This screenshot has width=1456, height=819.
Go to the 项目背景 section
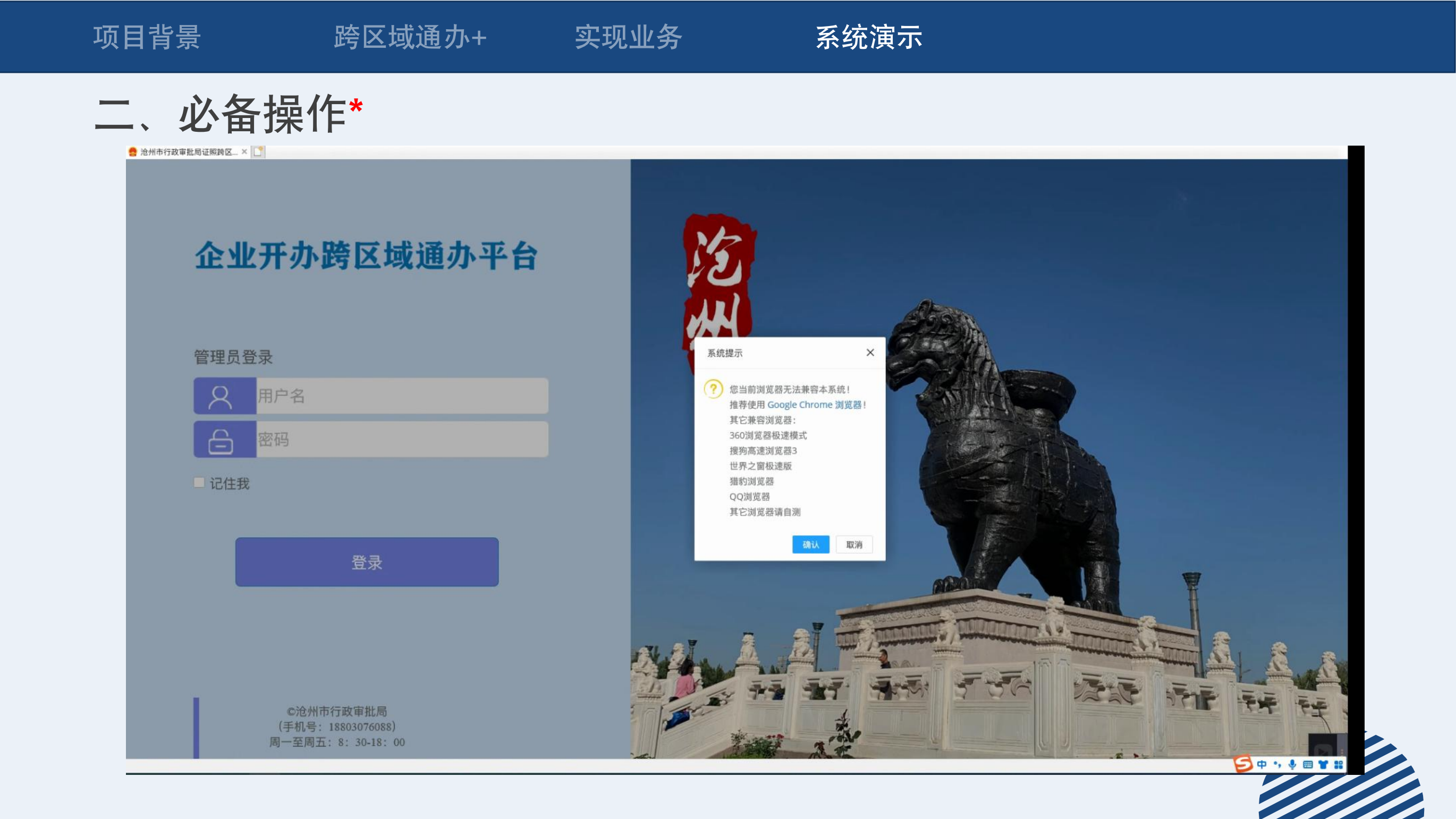[x=147, y=37]
